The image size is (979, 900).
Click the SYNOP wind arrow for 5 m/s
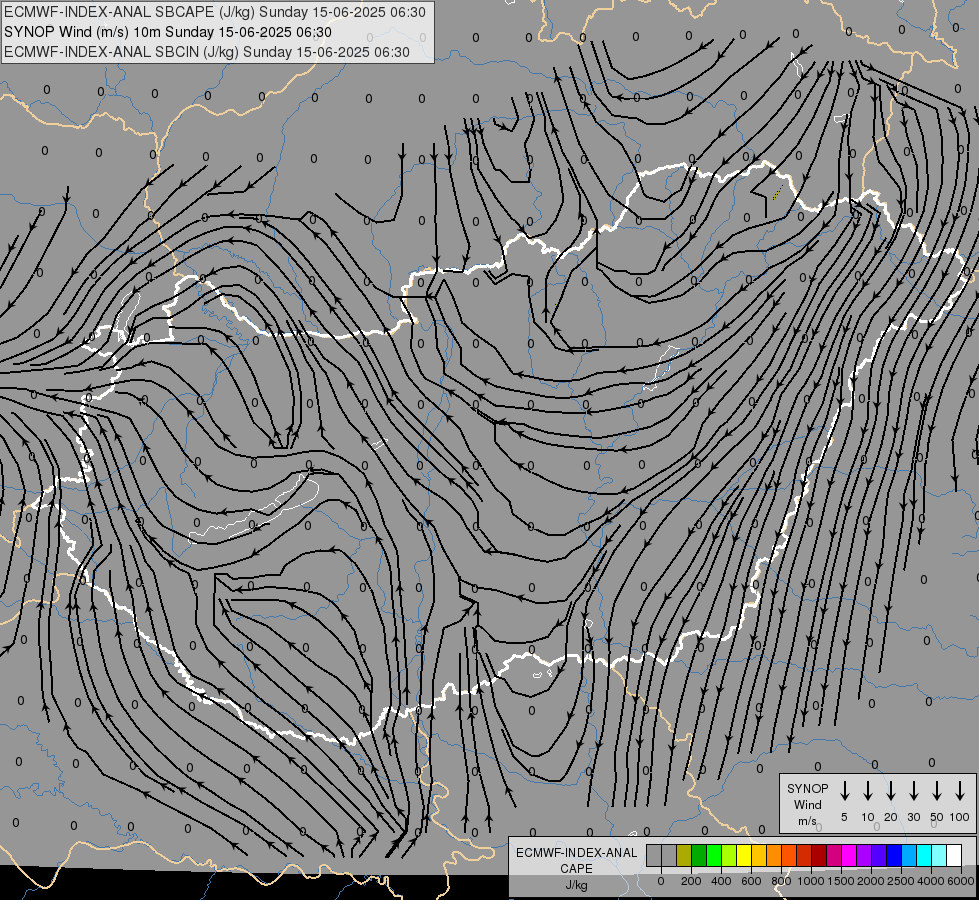click(844, 791)
